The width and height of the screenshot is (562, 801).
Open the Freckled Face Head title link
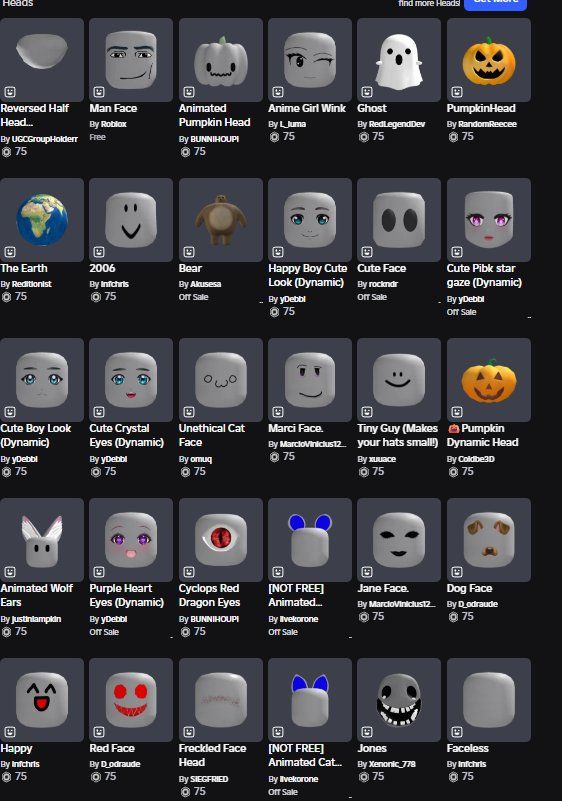[213, 755]
